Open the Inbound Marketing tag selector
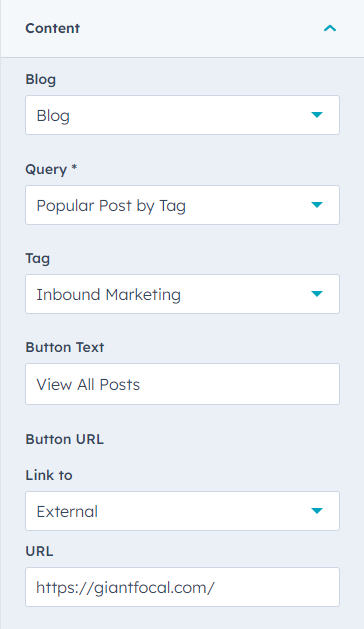This screenshot has height=629, width=364. click(x=183, y=294)
